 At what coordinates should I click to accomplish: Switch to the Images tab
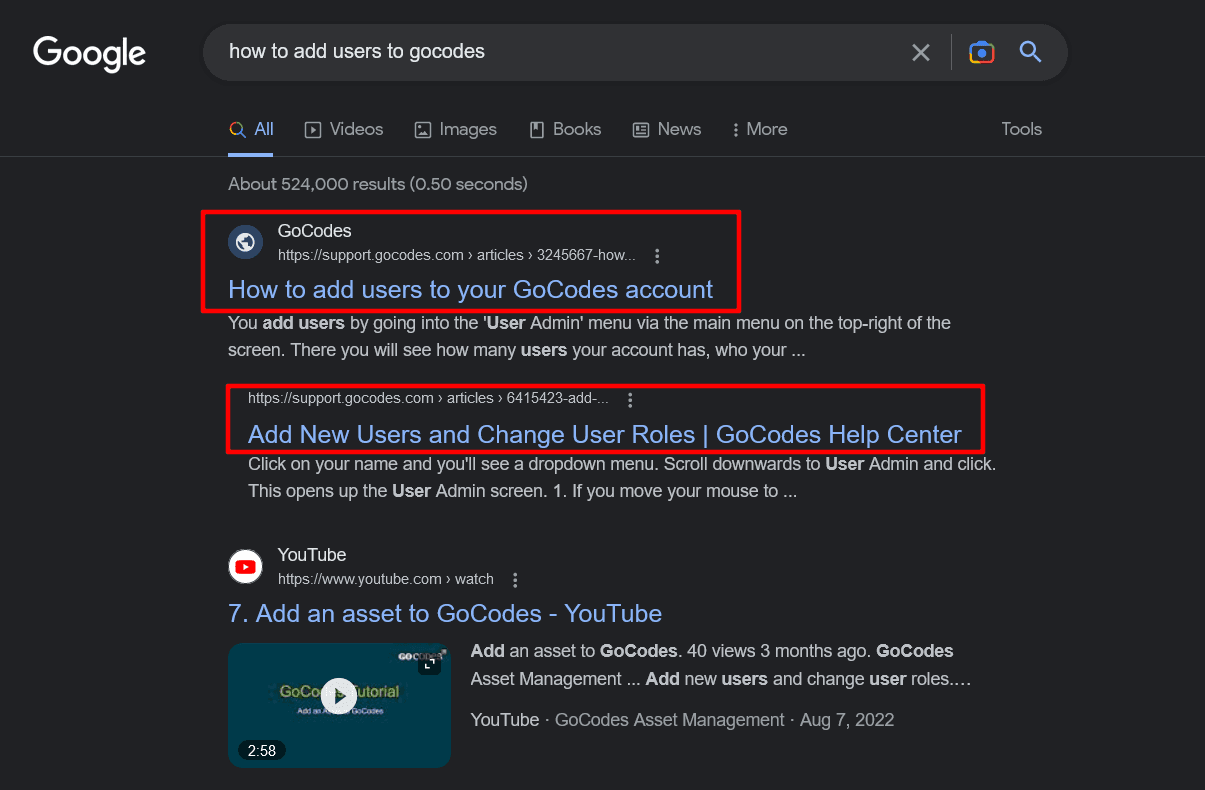[456, 129]
